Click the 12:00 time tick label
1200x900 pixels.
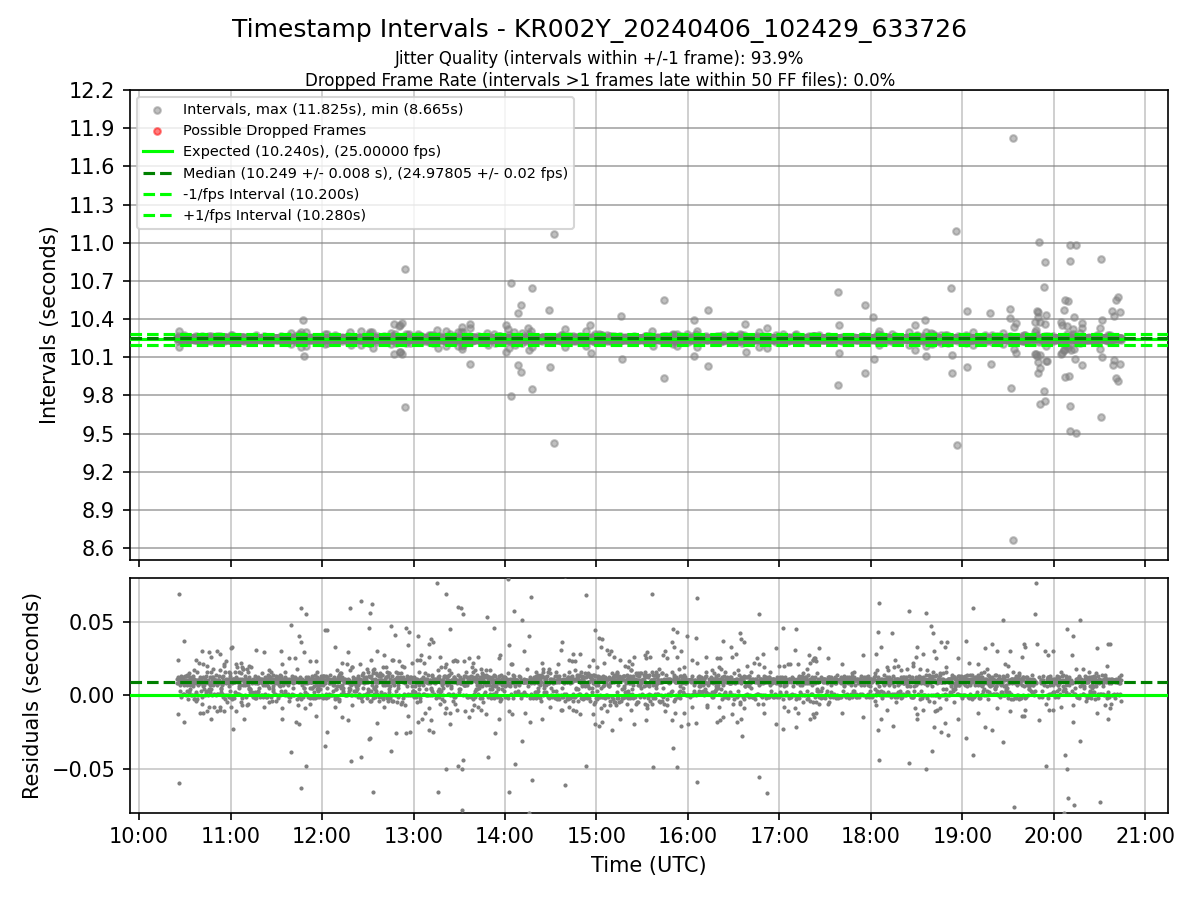322,834
